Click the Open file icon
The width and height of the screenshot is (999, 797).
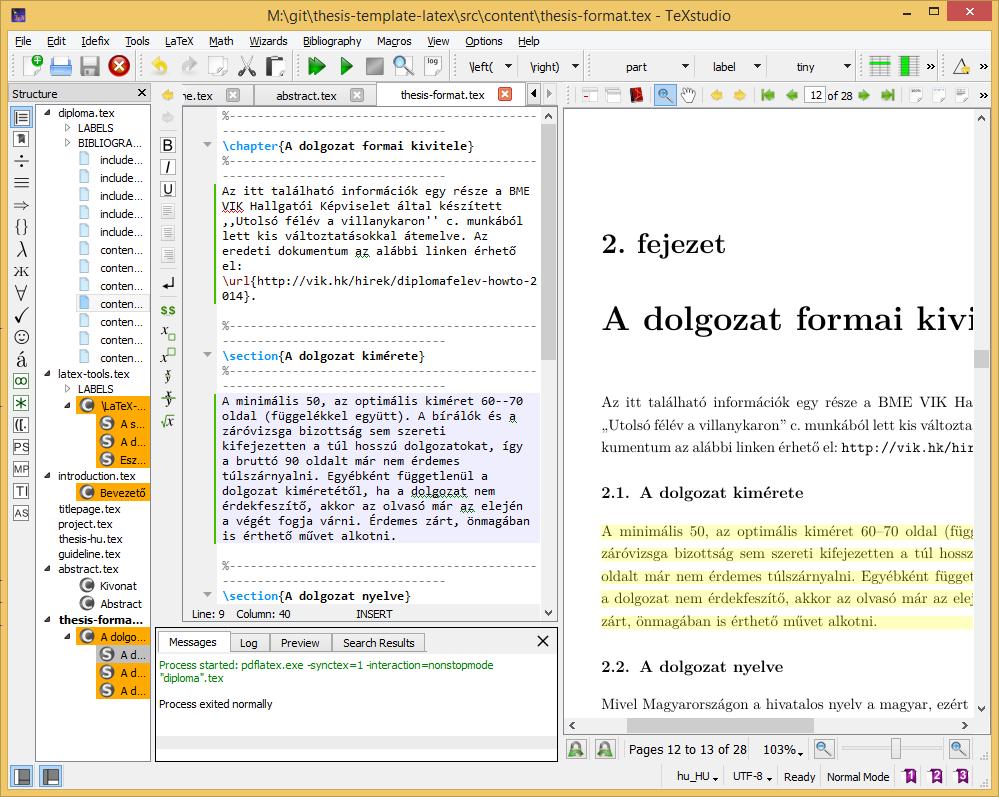61,66
